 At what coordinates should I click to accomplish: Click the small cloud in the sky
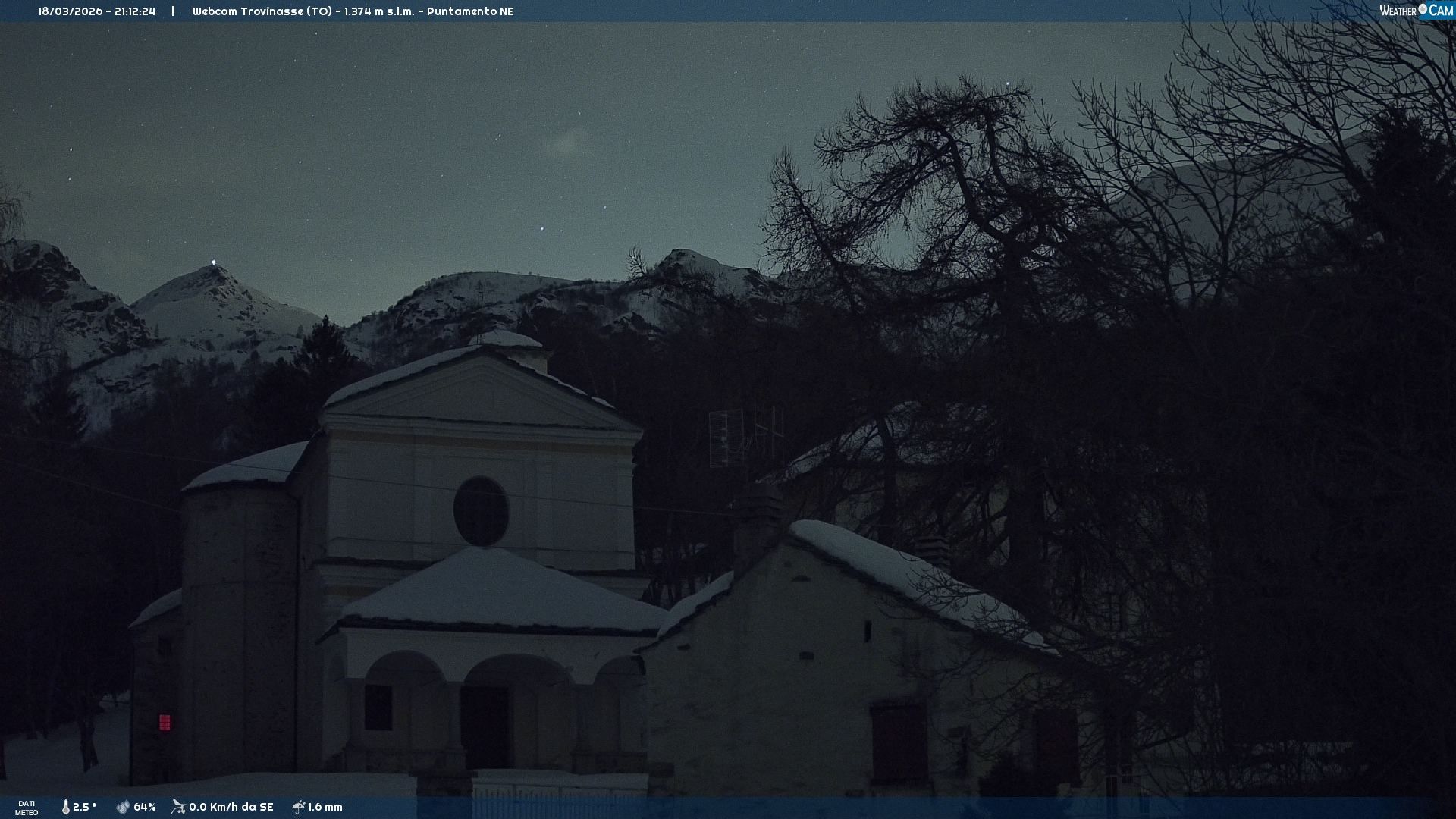(x=565, y=143)
